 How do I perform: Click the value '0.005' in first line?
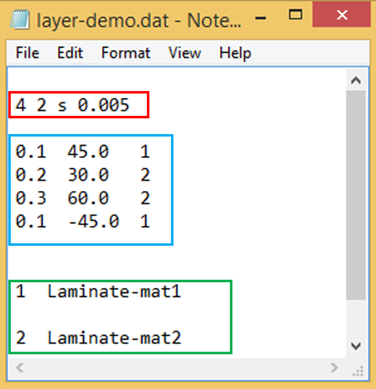coord(103,105)
